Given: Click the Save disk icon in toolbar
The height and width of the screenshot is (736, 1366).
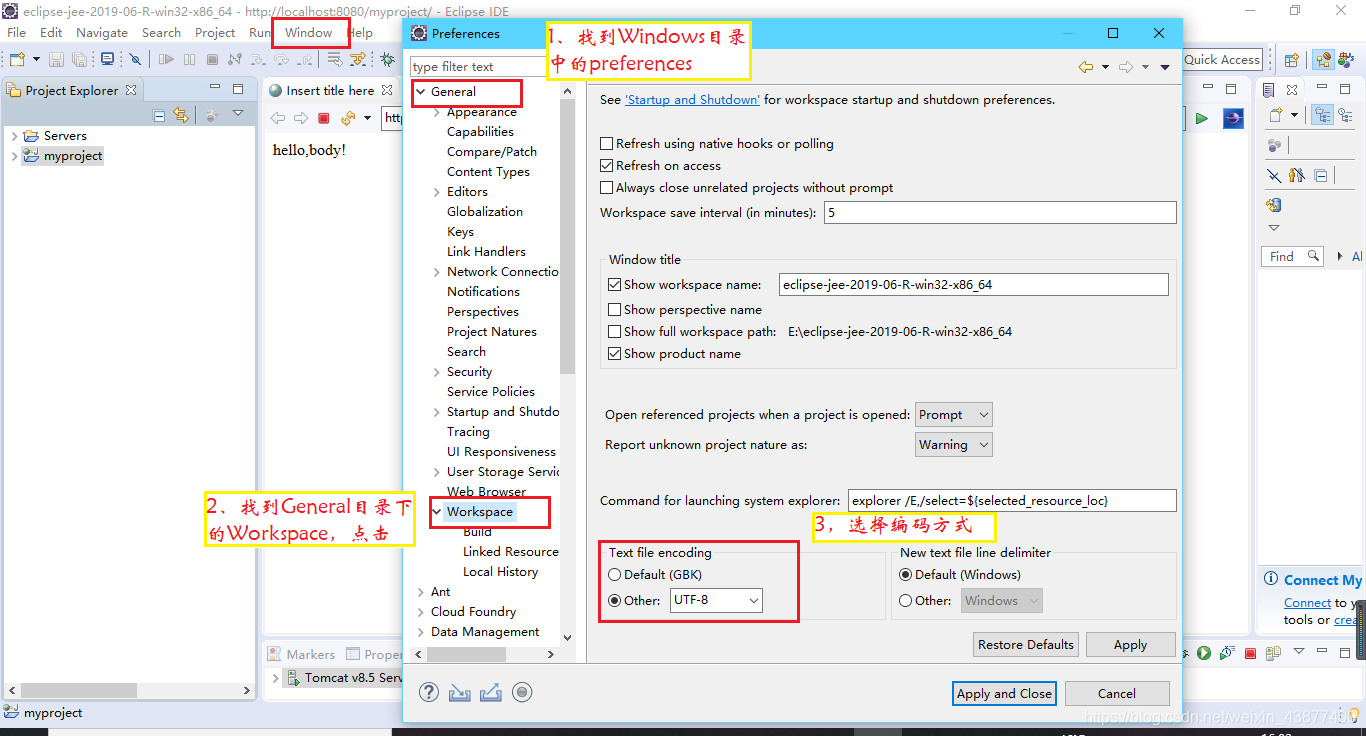Looking at the screenshot, I should (56, 60).
